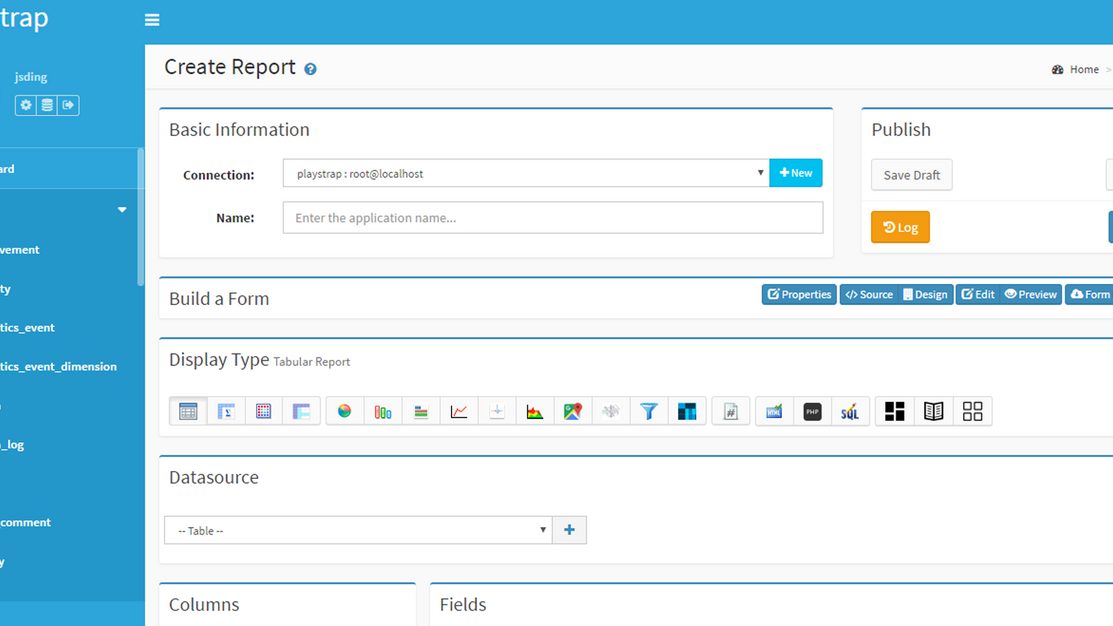
Task: Switch to Edit mode
Action: click(x=977, y=295)
